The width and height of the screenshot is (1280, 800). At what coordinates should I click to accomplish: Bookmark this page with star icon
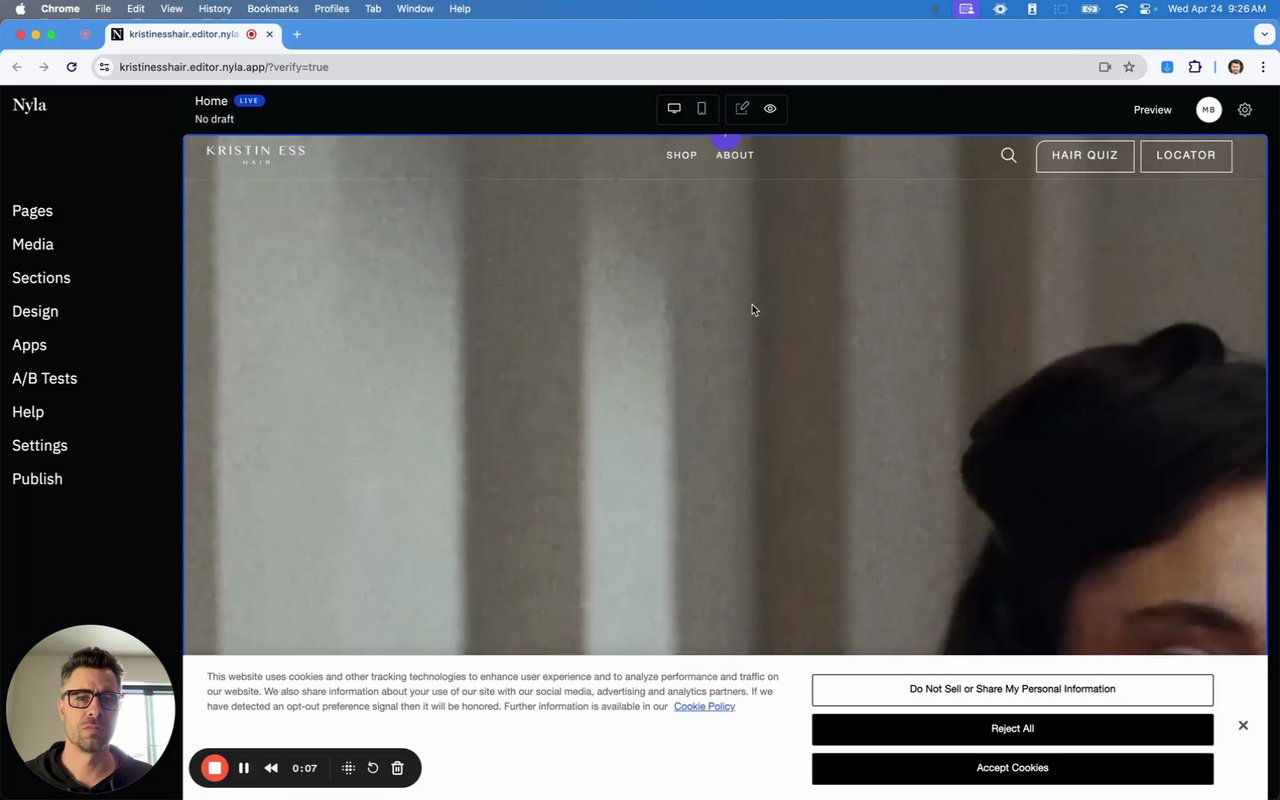coord(1129,67)
